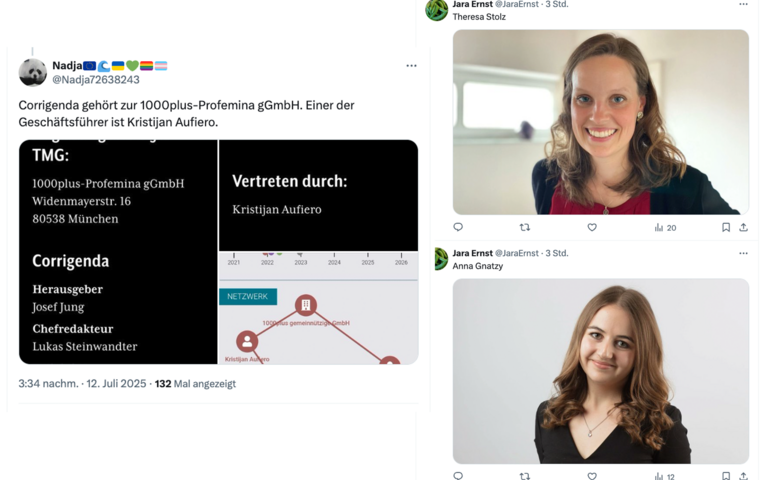Open more options on Anna Gnatzy tweet

point(744,253)
